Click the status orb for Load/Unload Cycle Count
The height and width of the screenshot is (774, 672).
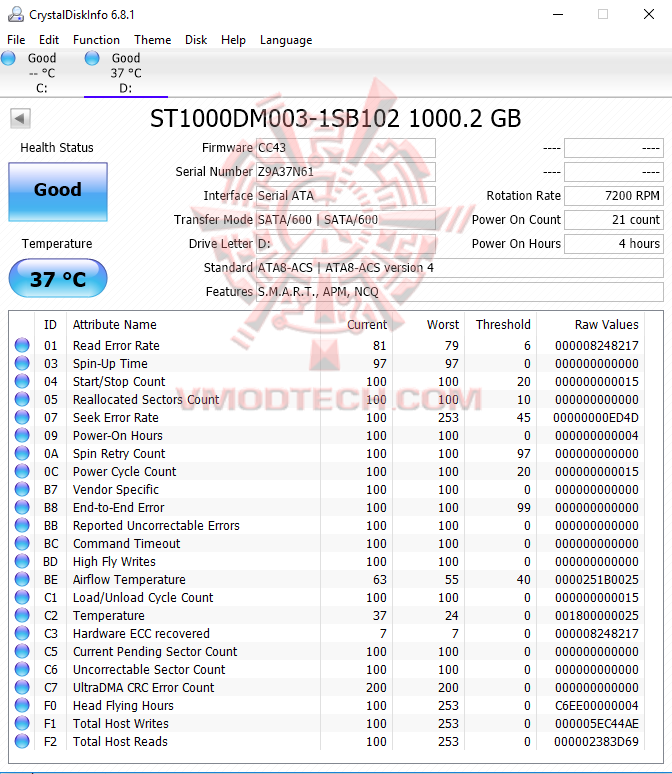pyautogui.click(x=22, y=597)
